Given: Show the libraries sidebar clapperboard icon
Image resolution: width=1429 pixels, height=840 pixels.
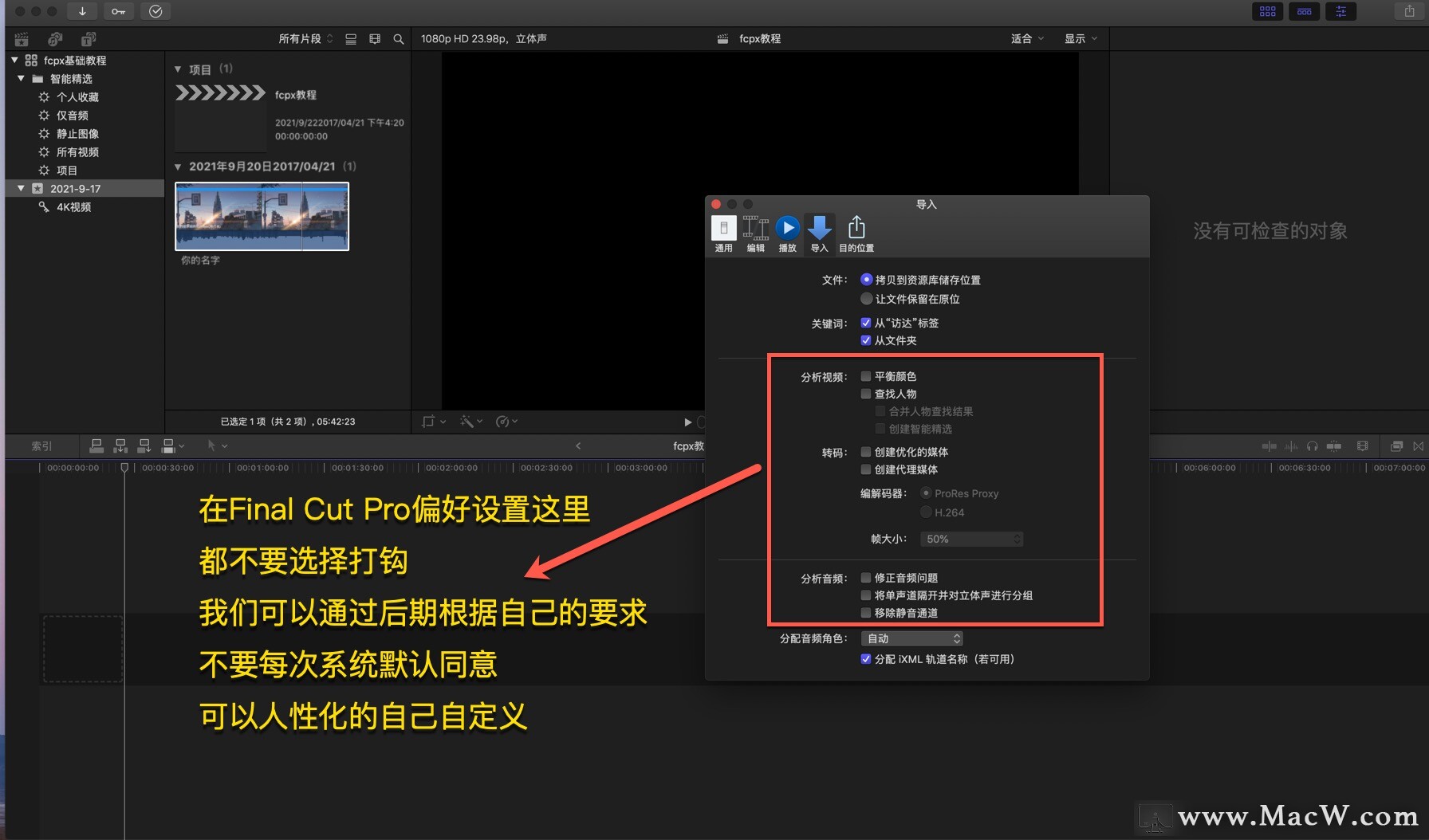Looking at the screenshot, I should coord(22,39).
